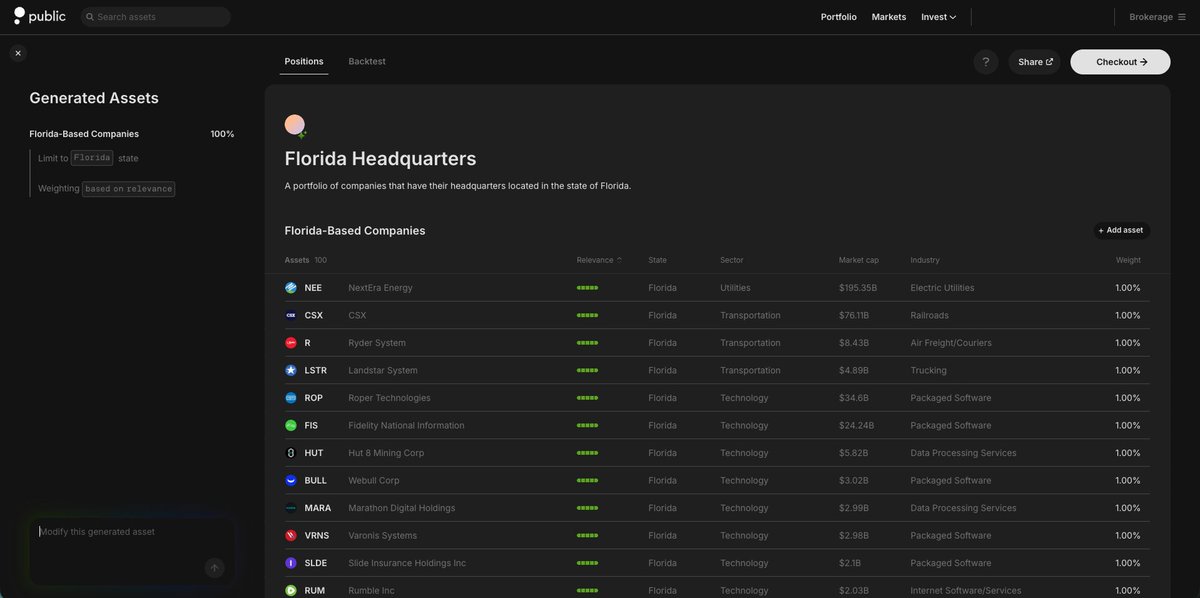Click the Ryder System R logo icon
The height and width of the screenshot is (598, 1200).
pyautogui.click(x=291, y=343)
